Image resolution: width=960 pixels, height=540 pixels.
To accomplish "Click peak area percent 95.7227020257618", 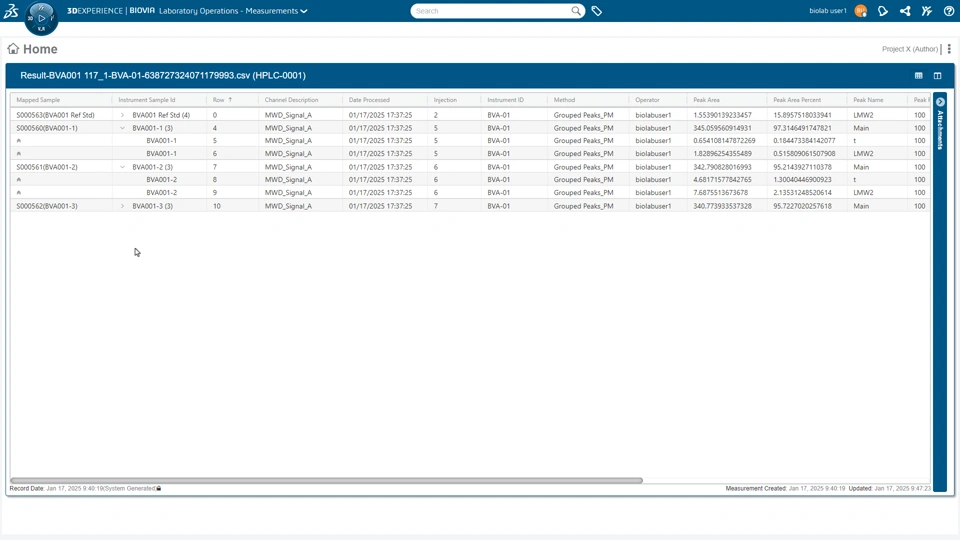I will tap(802, 206).
